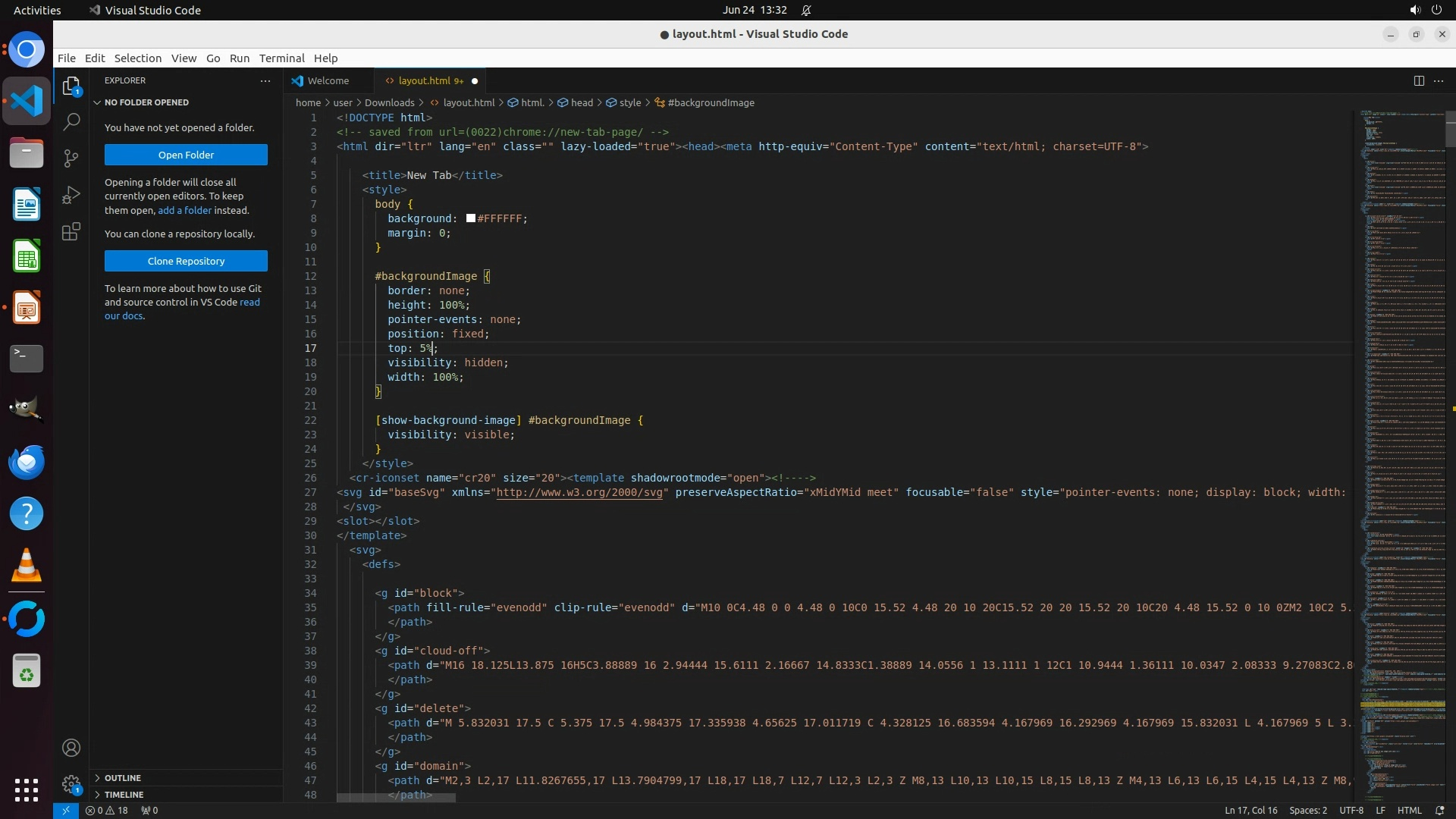Split the editor to the right

click(1418, 80)
